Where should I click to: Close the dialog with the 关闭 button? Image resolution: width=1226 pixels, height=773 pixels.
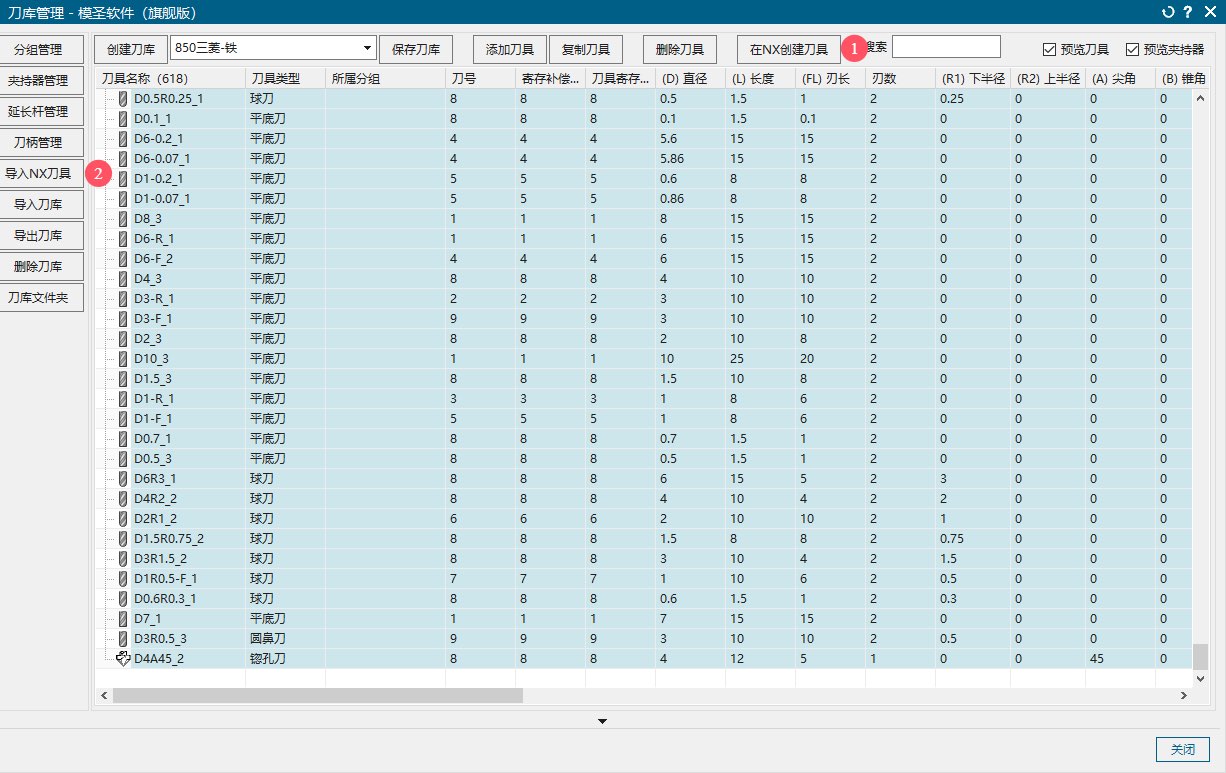(1183, 749)
